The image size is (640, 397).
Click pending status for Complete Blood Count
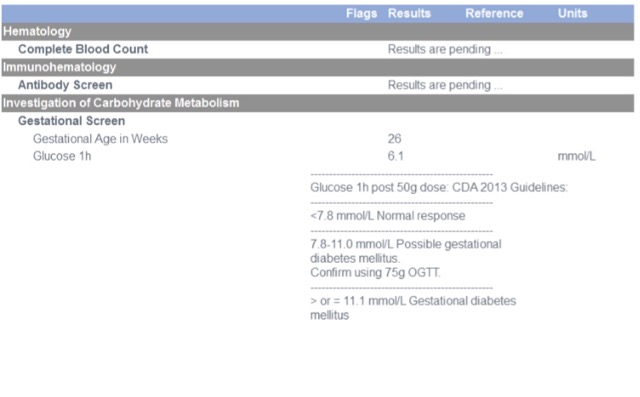444,49
